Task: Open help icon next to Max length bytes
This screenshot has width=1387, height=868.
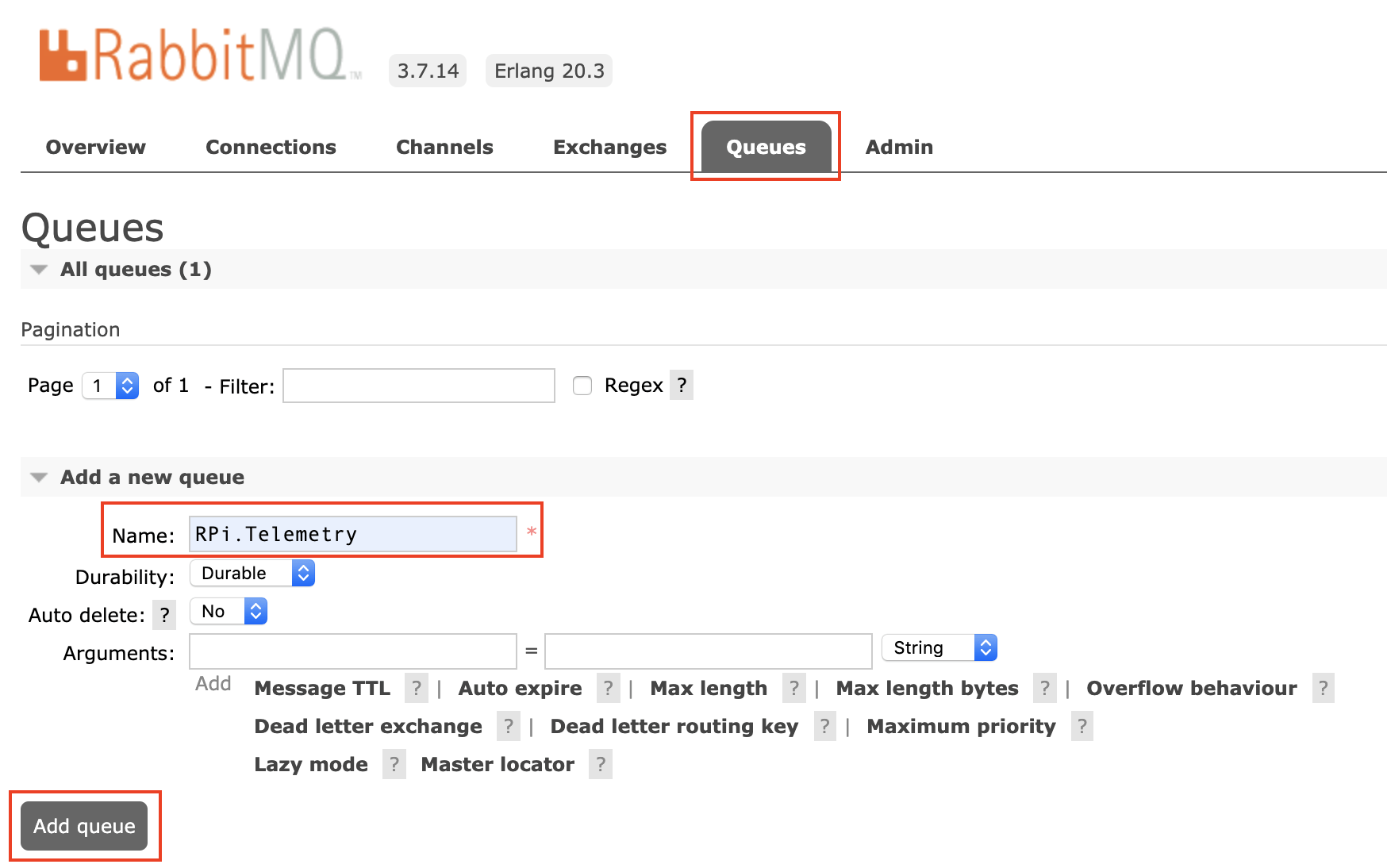Action: (1045, 688)
